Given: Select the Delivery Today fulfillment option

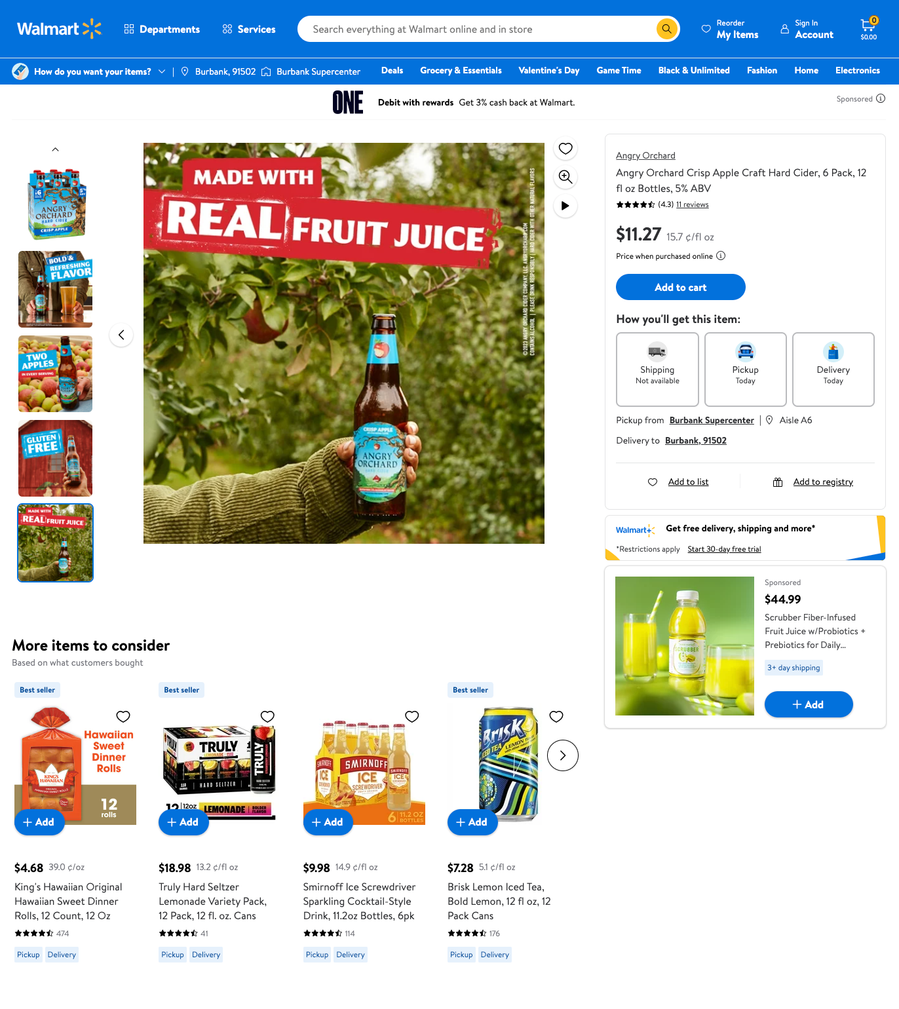Looking at the screenshot, I should (x=833, y=369).
